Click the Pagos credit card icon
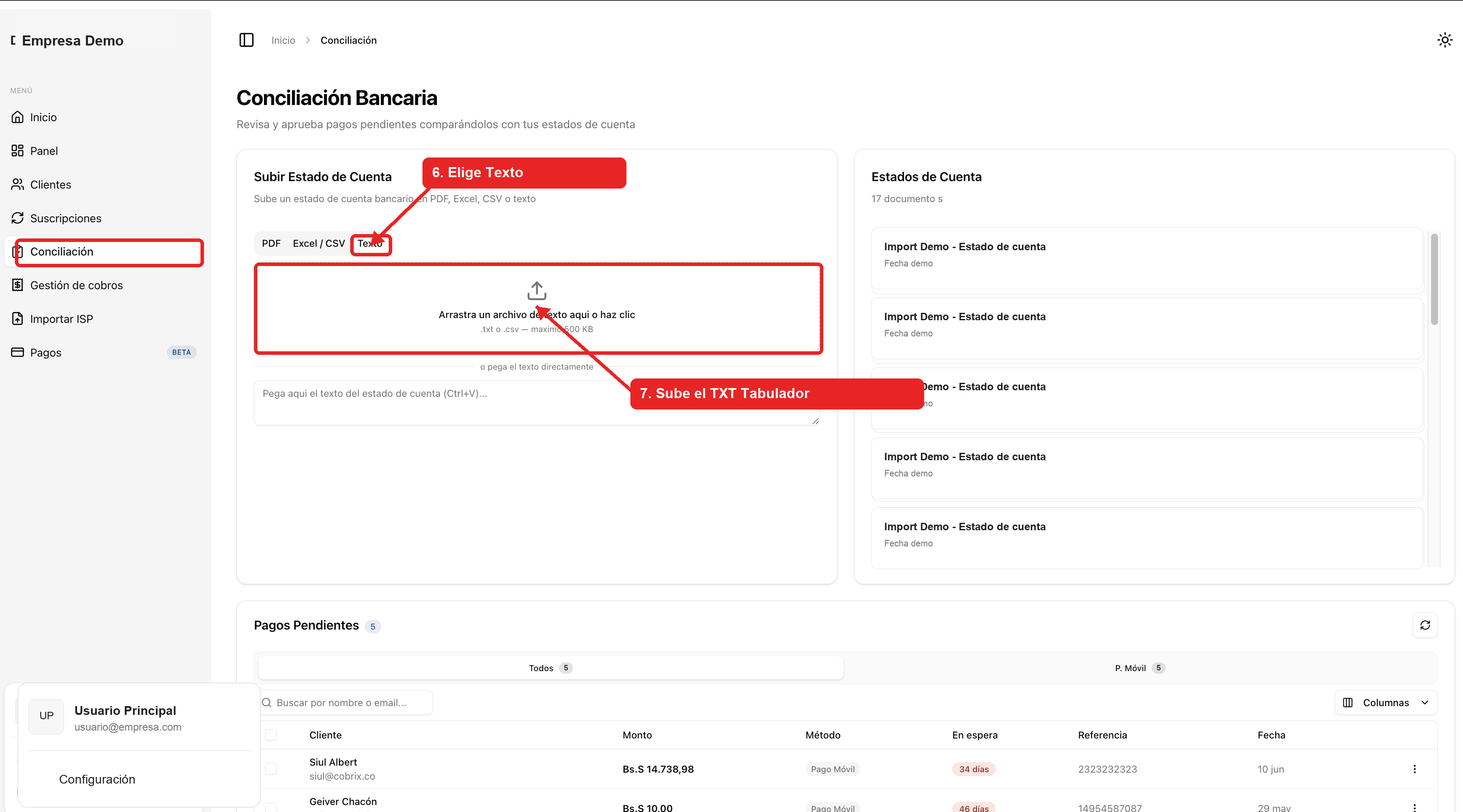Screen dimensions: 1463x812 pos(18,352)
